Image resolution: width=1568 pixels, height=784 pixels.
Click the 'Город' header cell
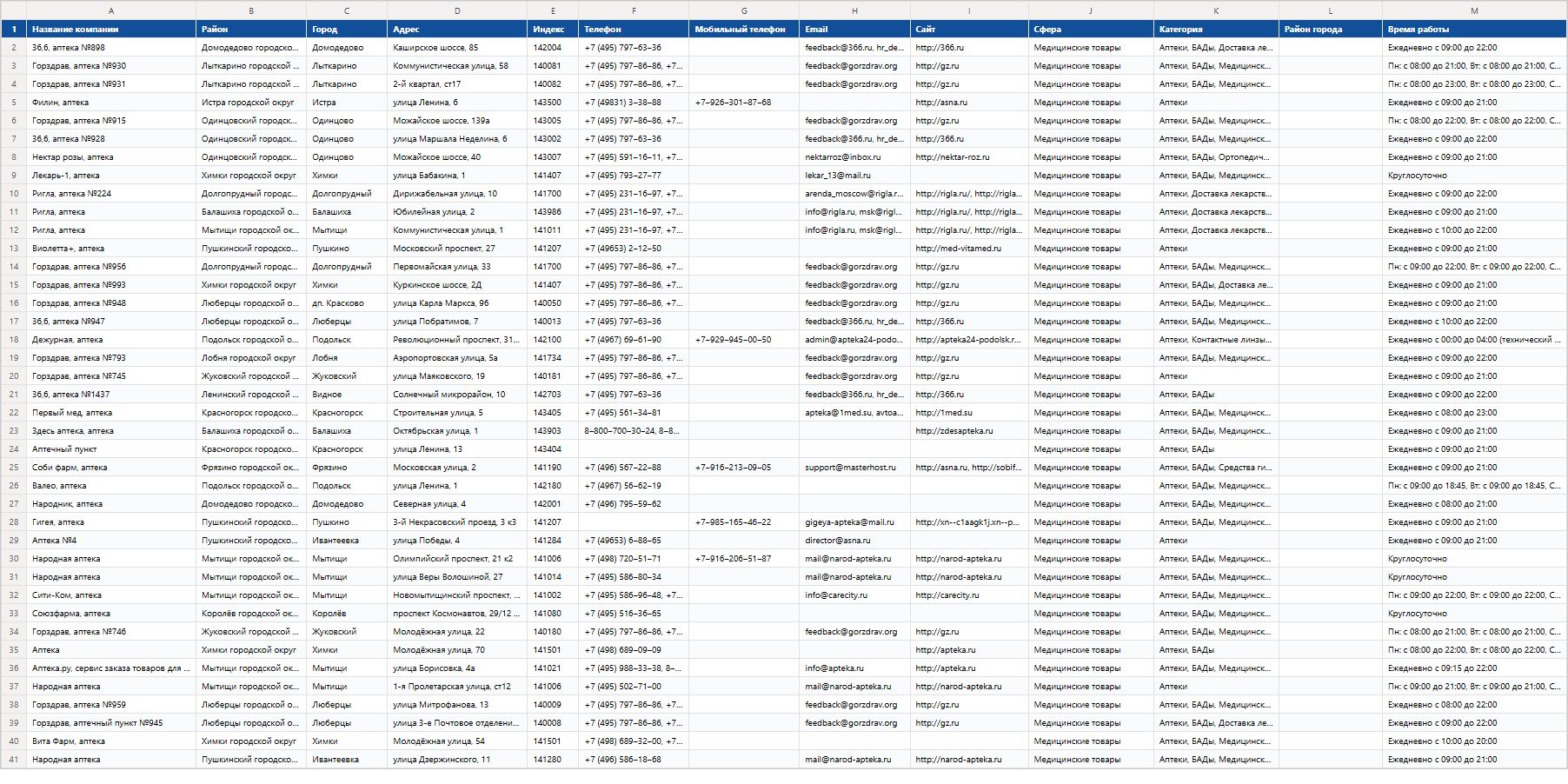(347, 30)
